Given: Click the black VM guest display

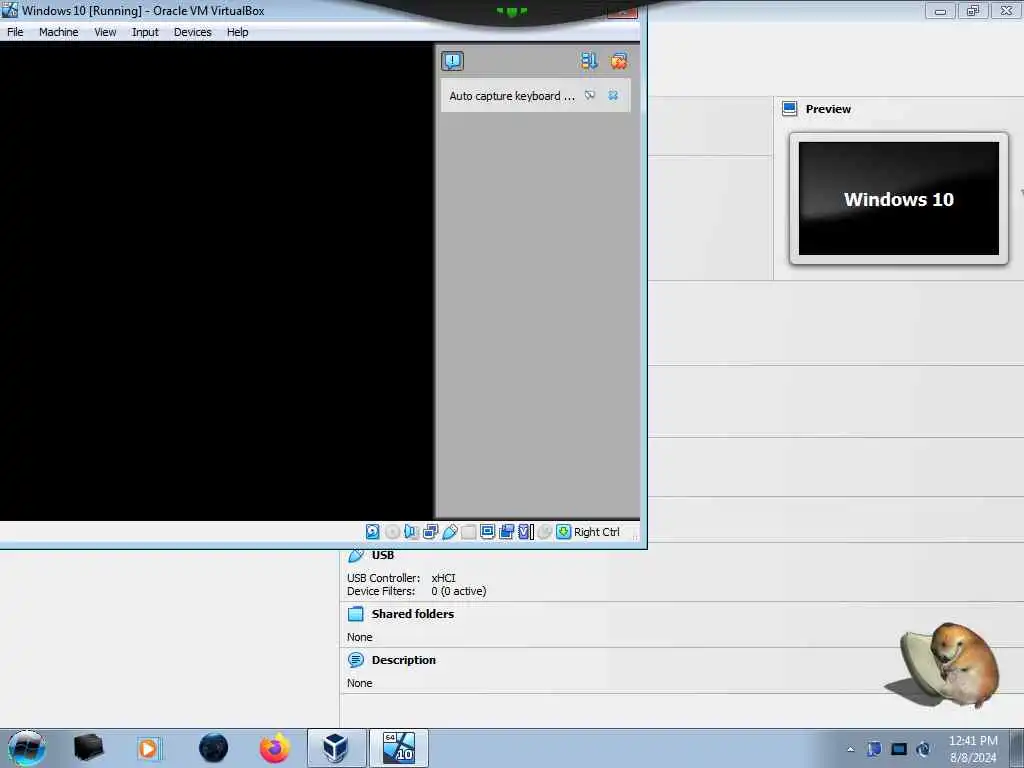Looking at the screenshot, I should 217,282.
